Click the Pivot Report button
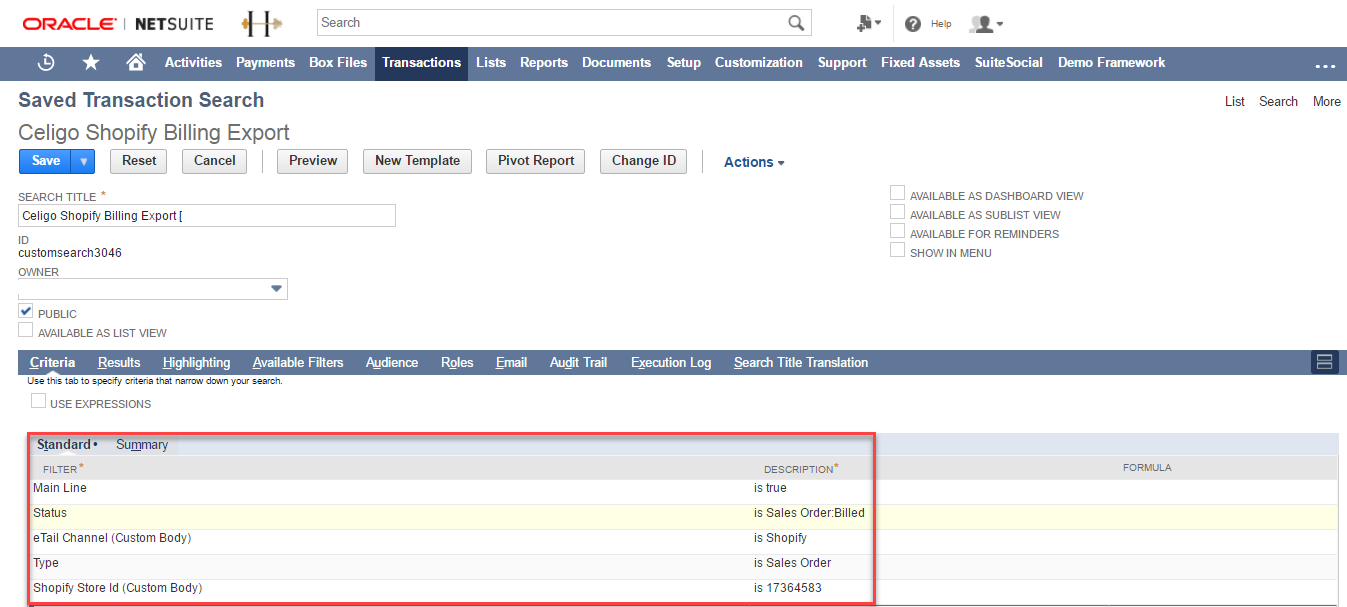 pos(536,161)
